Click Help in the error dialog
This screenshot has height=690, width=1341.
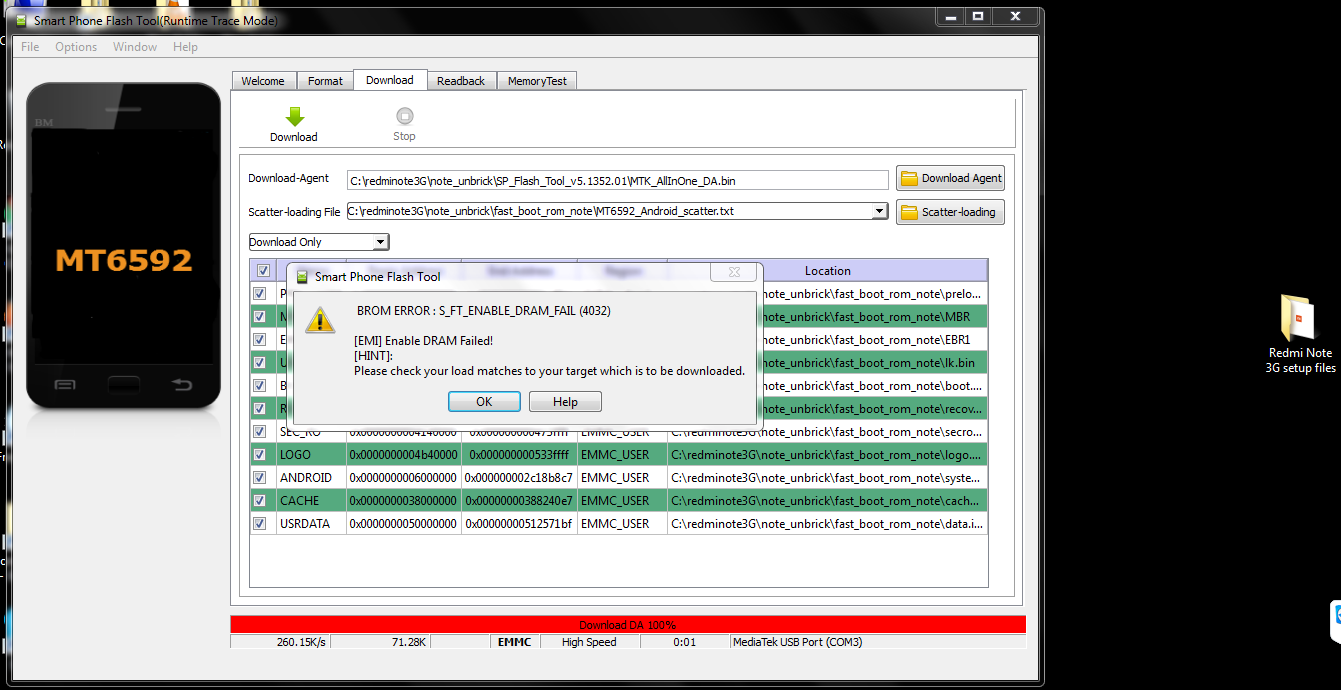pos(565,402)
